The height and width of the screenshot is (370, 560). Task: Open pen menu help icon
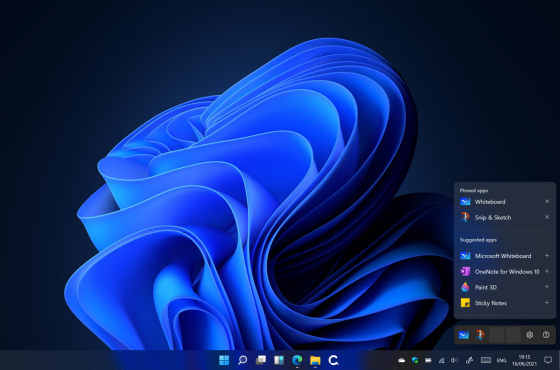point(546,335)
